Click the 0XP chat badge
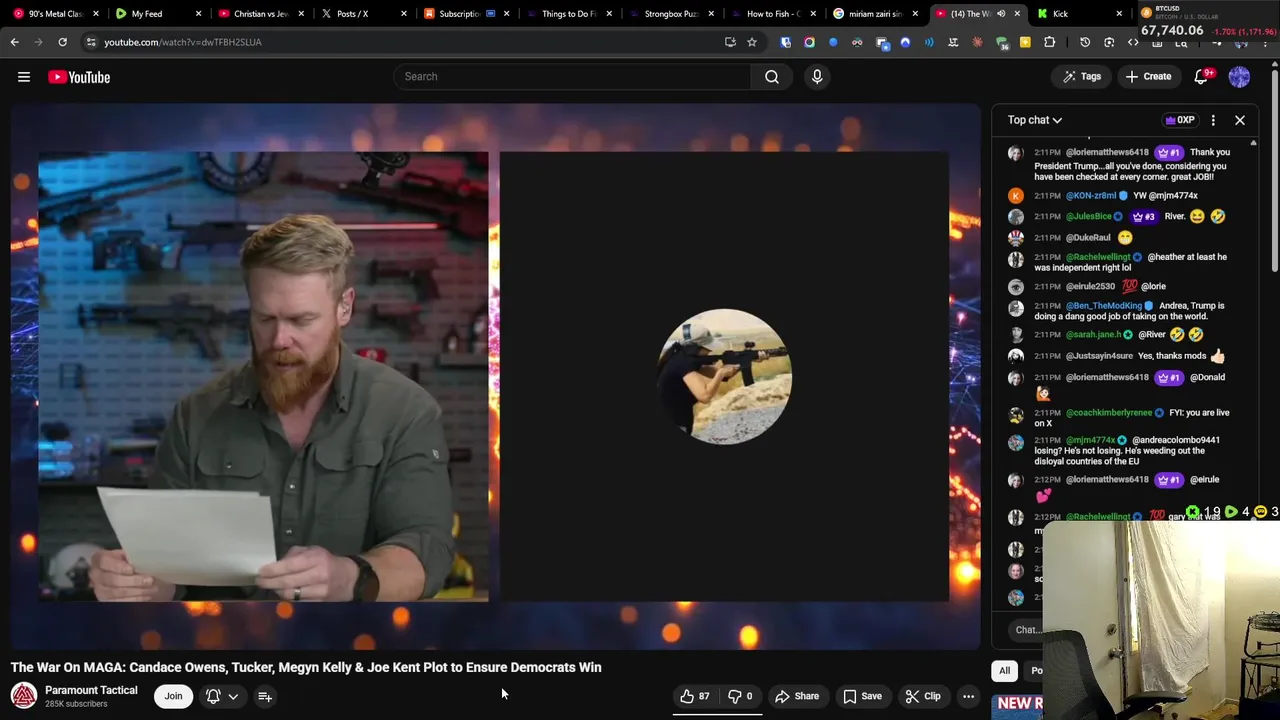This screenshot has height=720, width=1280. pyautogui.click(x=1180, y=120)
